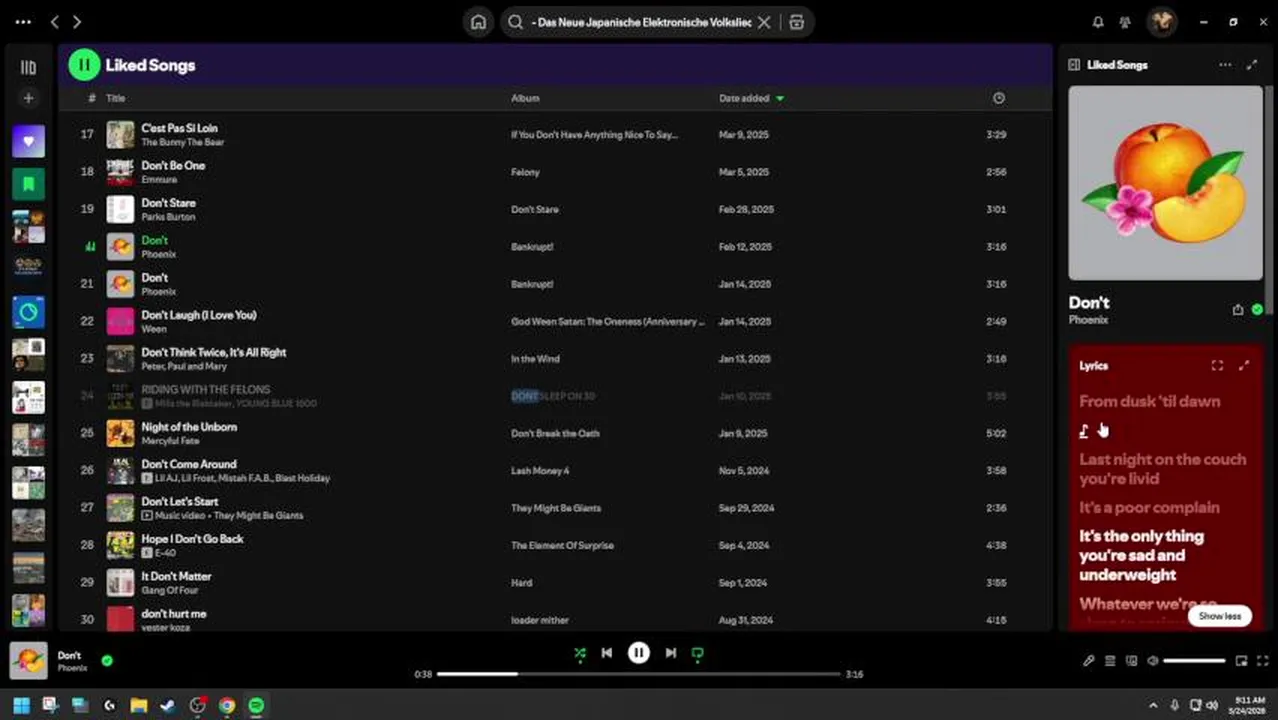This screenshot has width=1278, height=720.
Task: Open the play queue
Action: tap(1110, 660)
